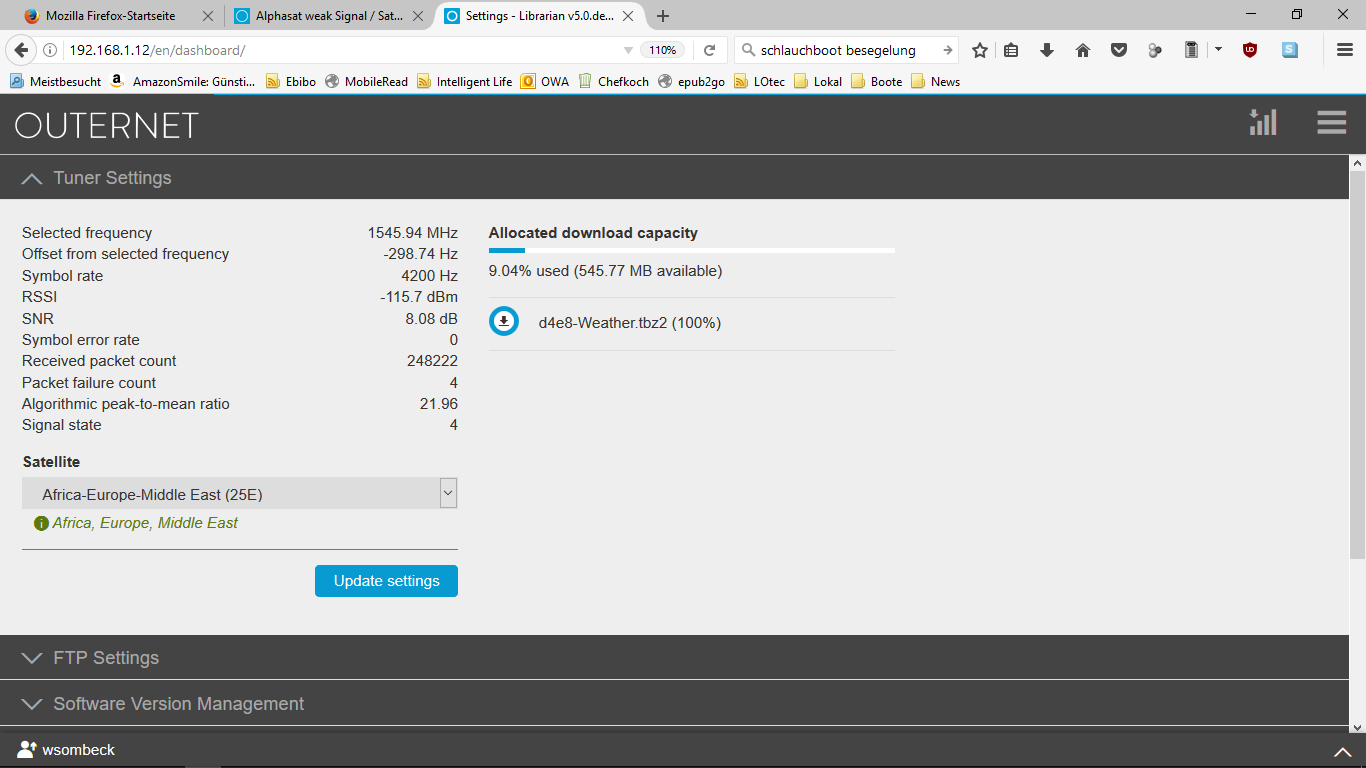Expand the FTP Settings section

pyautogui.click(x=674, y=658)
